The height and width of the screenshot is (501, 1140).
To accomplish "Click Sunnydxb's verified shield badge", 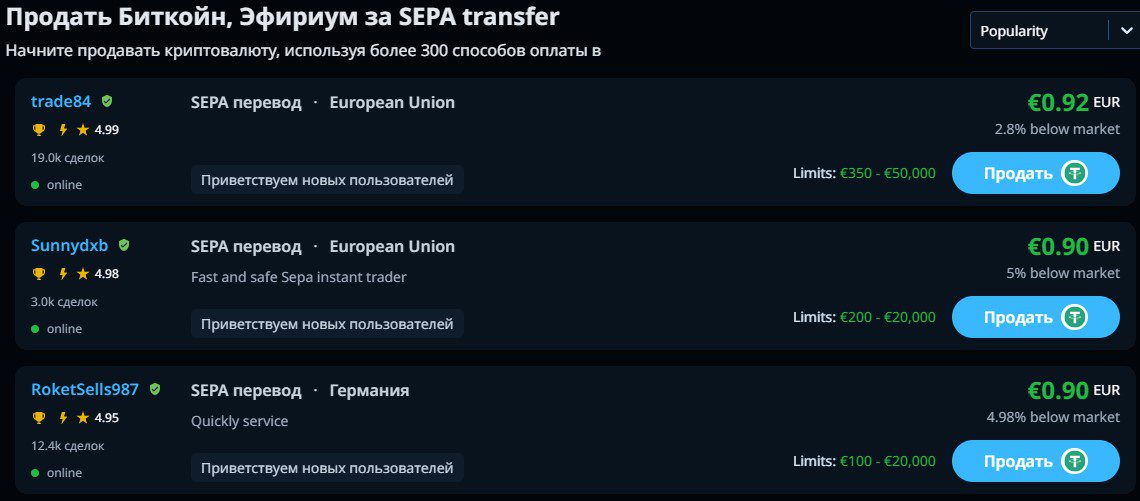I will click(124, 245).
